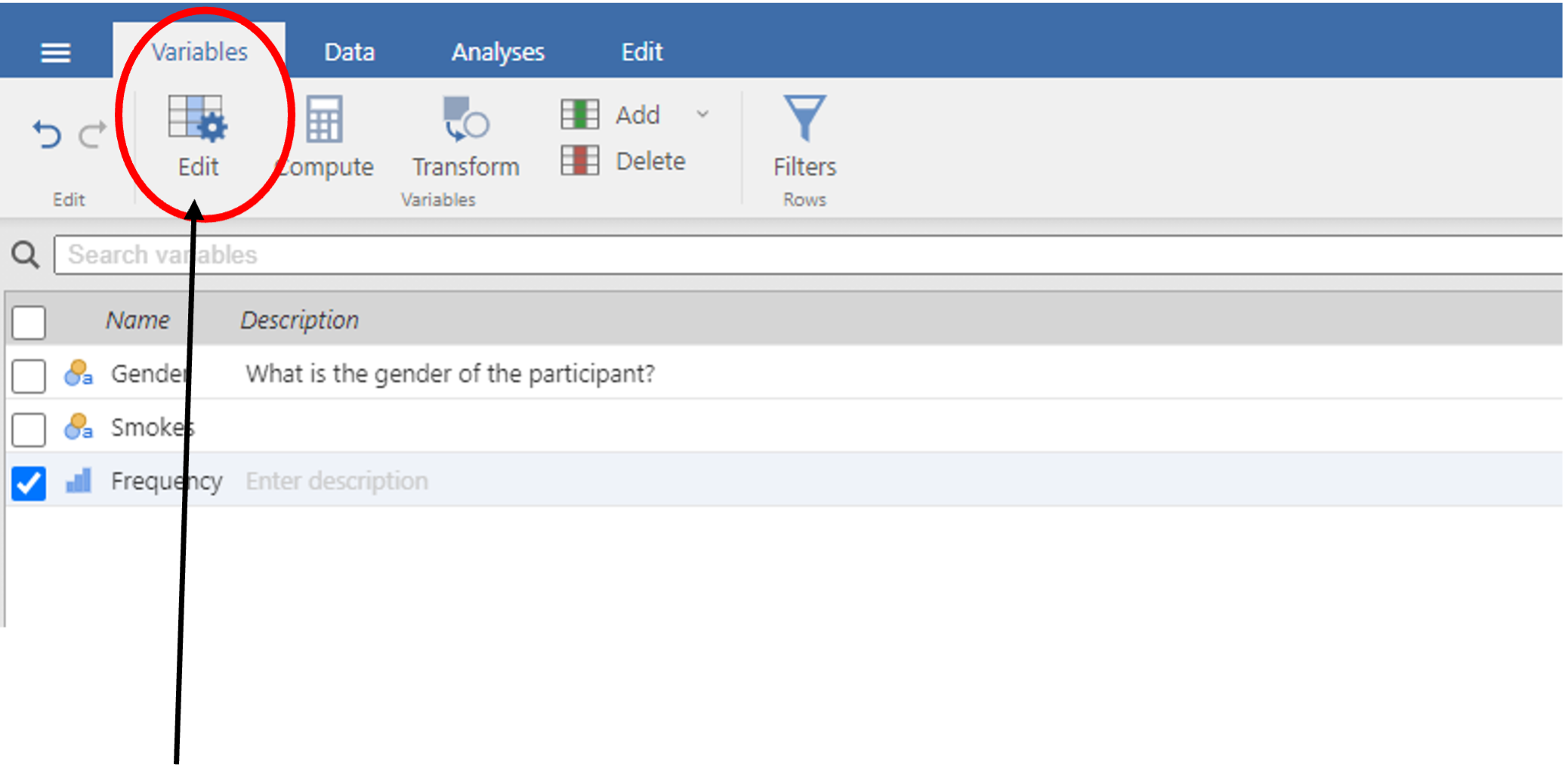Screen dimensions: 1568x768
Task: Click the Frequency Enter description field
Action: (337, 481)
